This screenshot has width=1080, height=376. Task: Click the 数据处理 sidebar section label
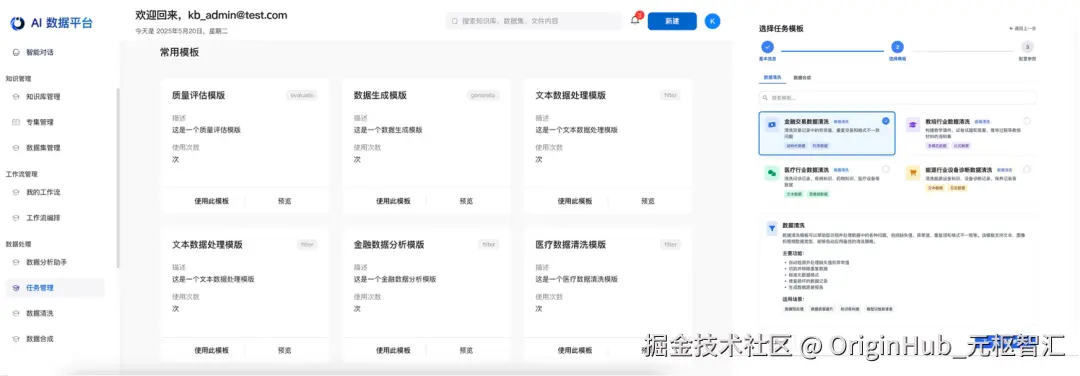pyautogui.click(x=19, y=244)
